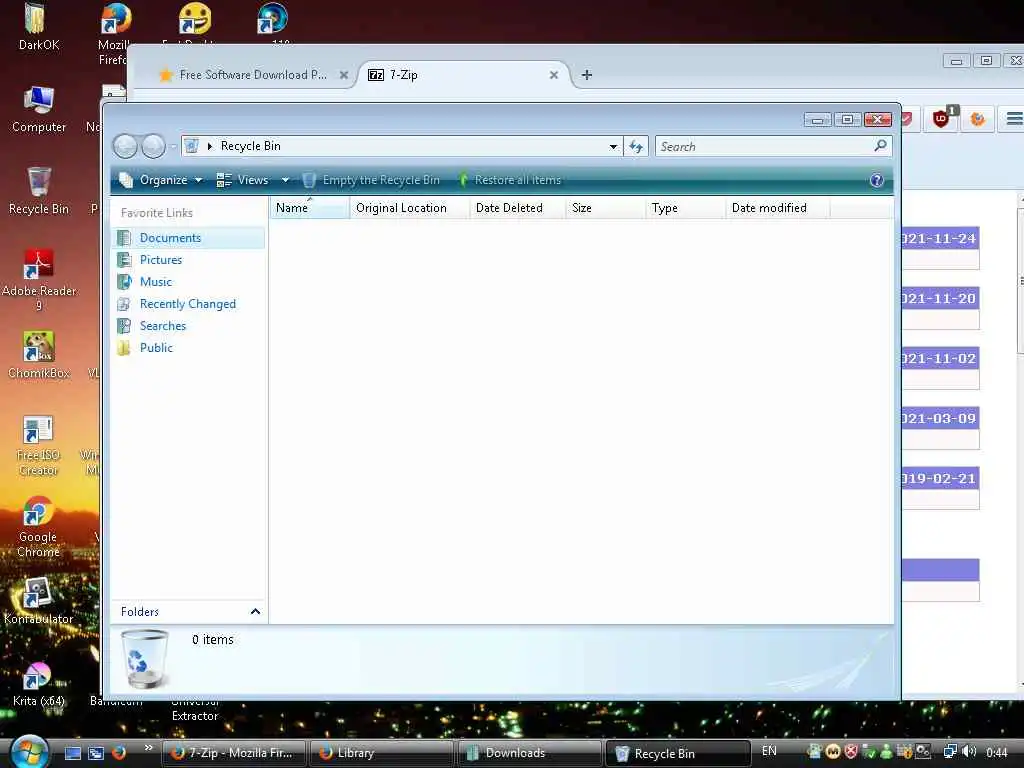Expand the quick launch overflow chevron

tap(148, 748)
